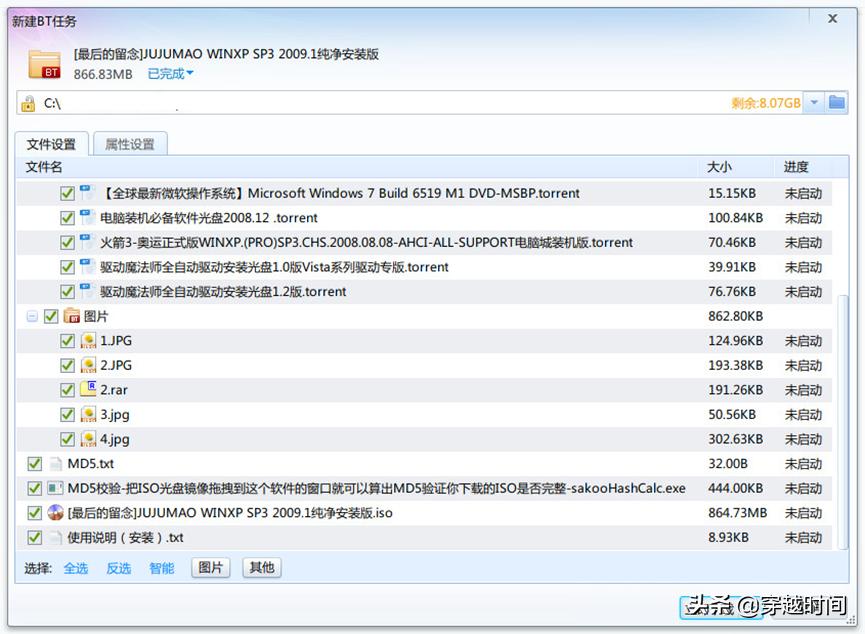Click the WinRAR archive icon next to 2.rar
Screen dimensions: 865x634
click(x=88, y=389)
